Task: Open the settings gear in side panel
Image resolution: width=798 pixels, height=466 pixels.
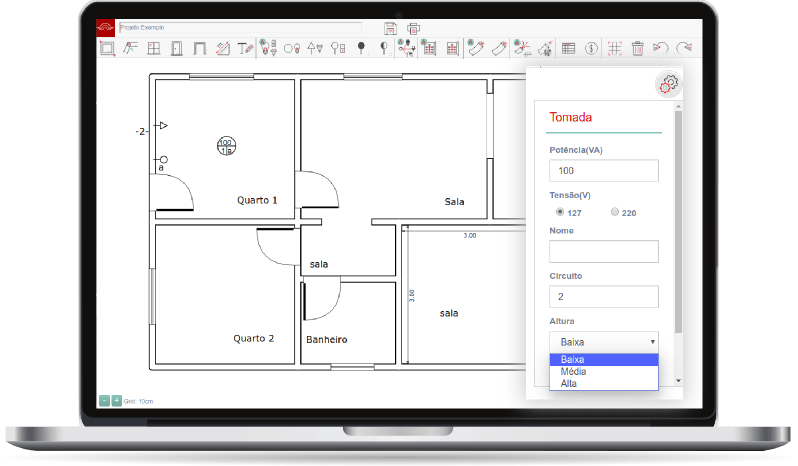Action: pos(668,84)
